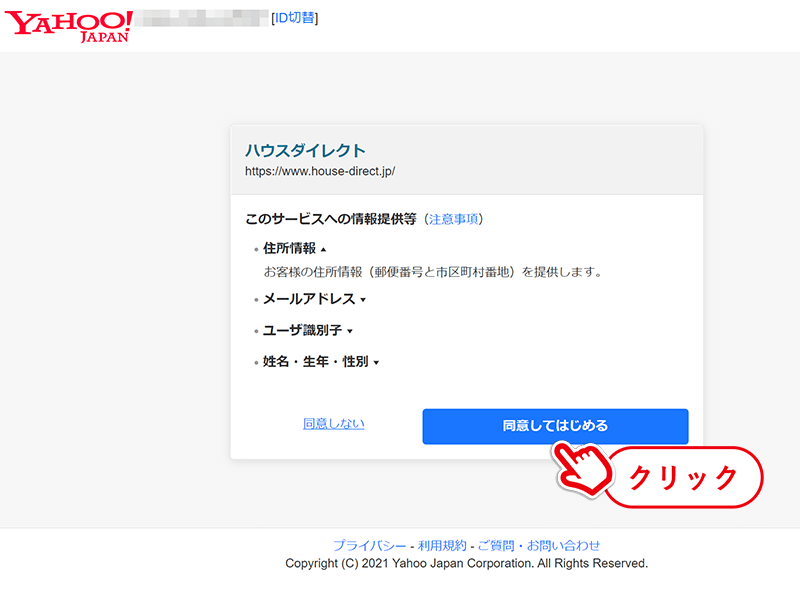This screenshot has height=590, width=800.
Task: Expand the ユーザ識別子 section
Action: tap(308, 331)
